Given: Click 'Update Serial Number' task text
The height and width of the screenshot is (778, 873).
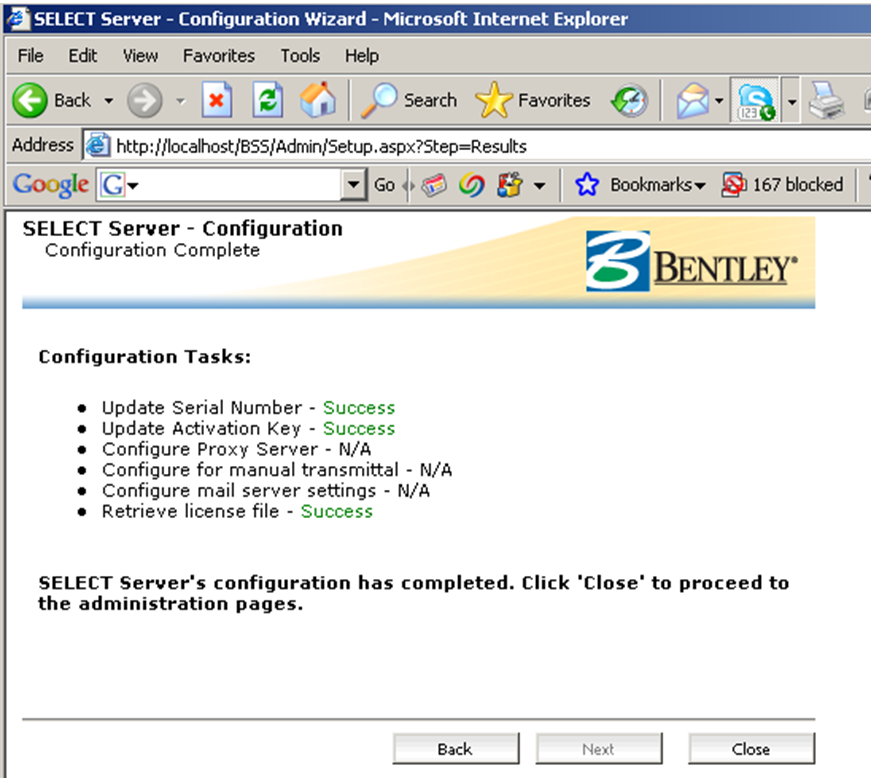Looking at the screenshot, I should tap(202, 408).
